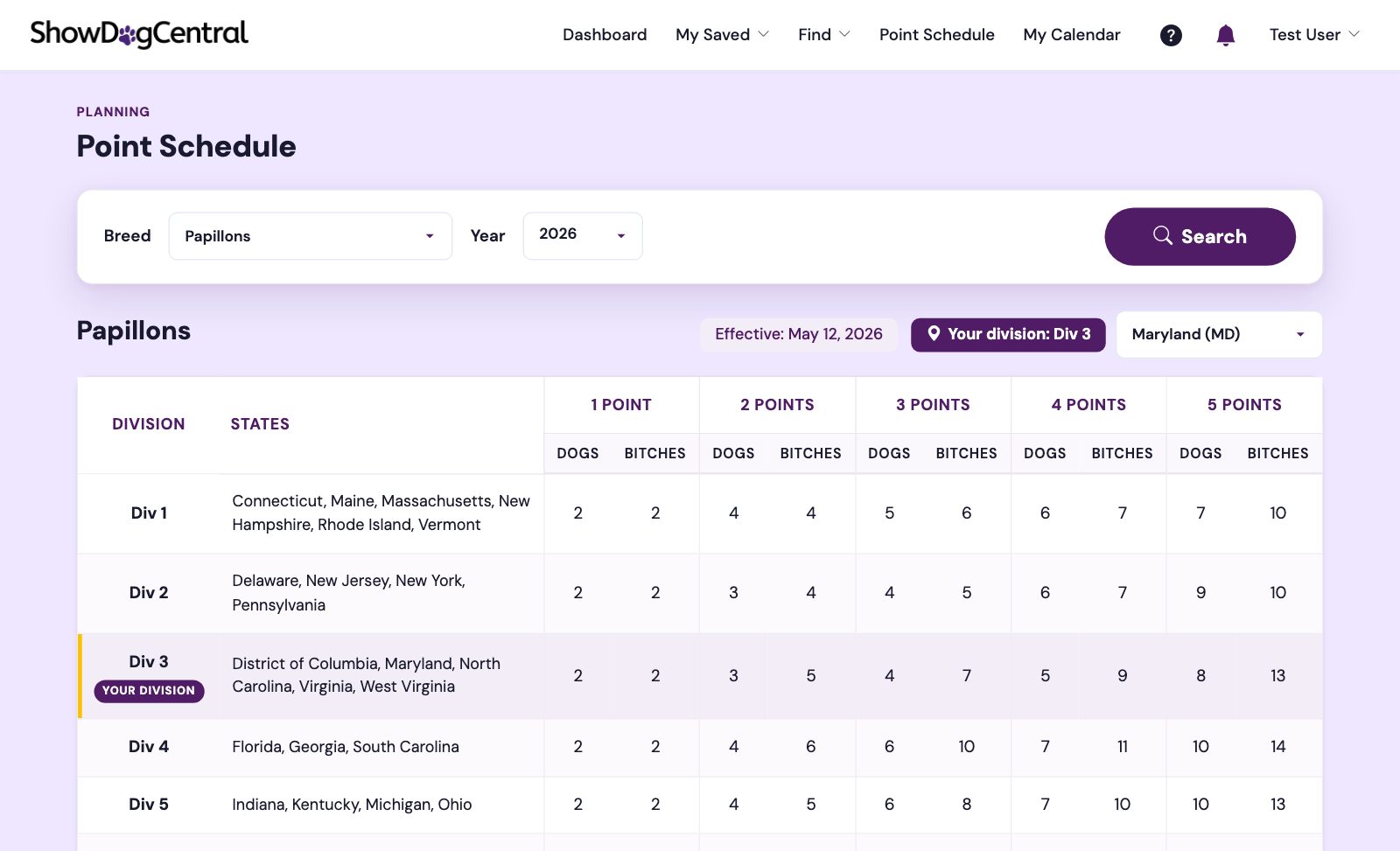Image resolution: width=1400 pixels, height=851 pixels.
Task: Select the Div 1 row label
Action: pos(149,513)
